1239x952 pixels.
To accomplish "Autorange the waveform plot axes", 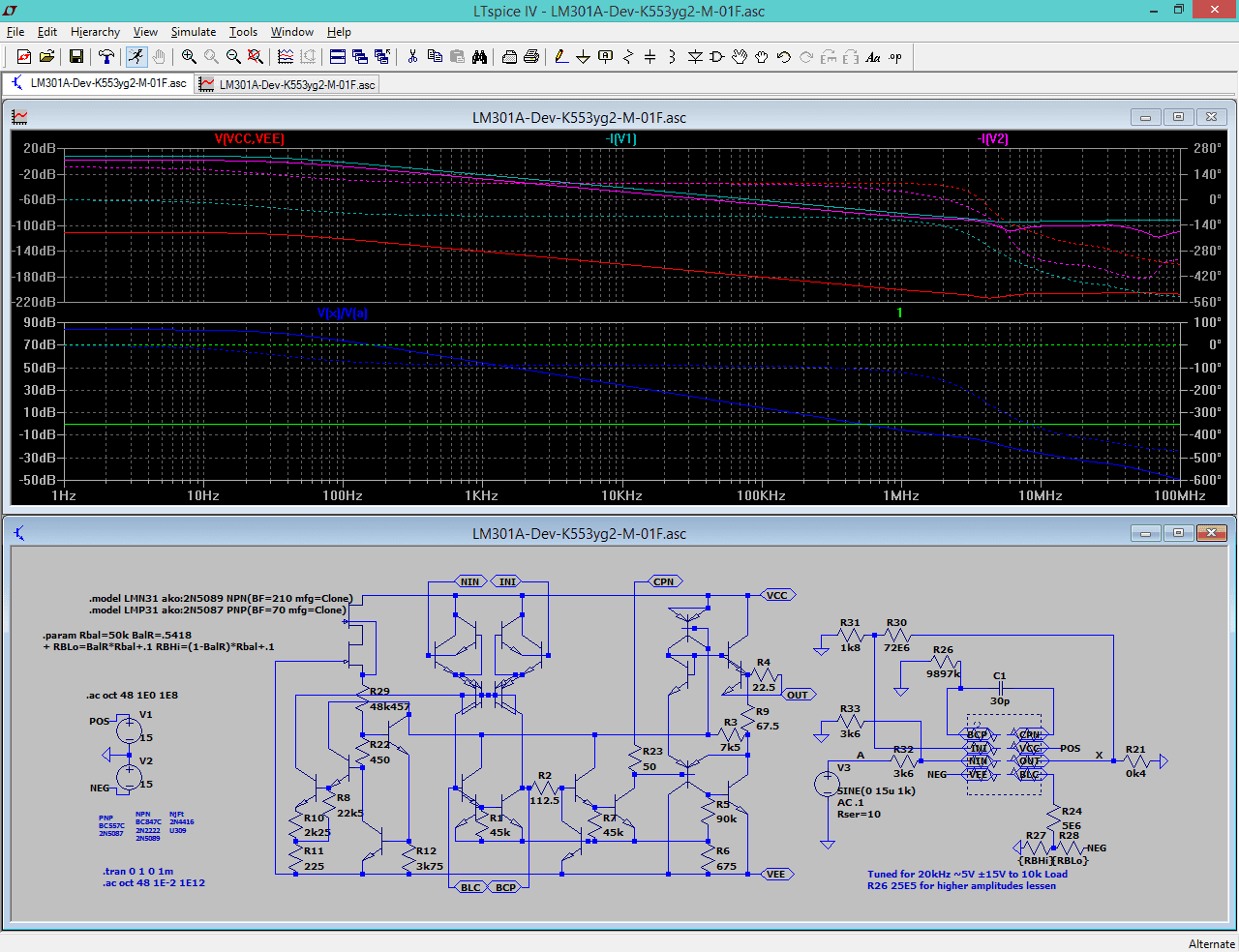I will (285, 56).
